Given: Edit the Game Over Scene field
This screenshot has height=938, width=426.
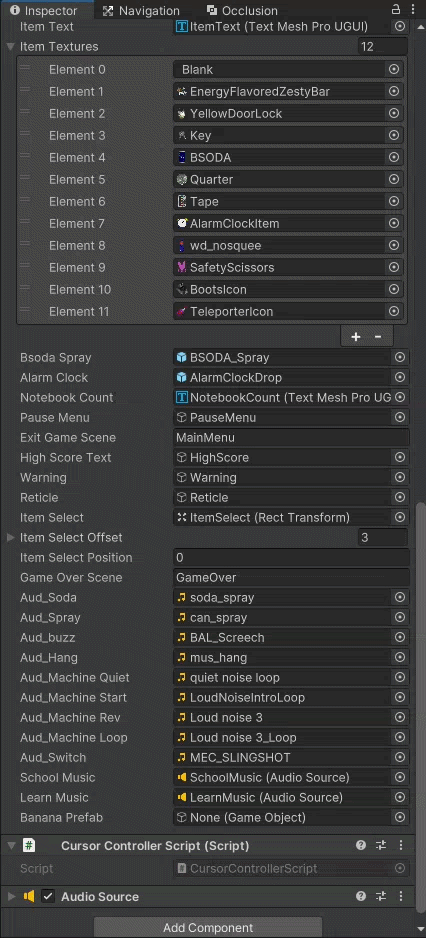Looking at the screenshot, I should tap(291, 577).
